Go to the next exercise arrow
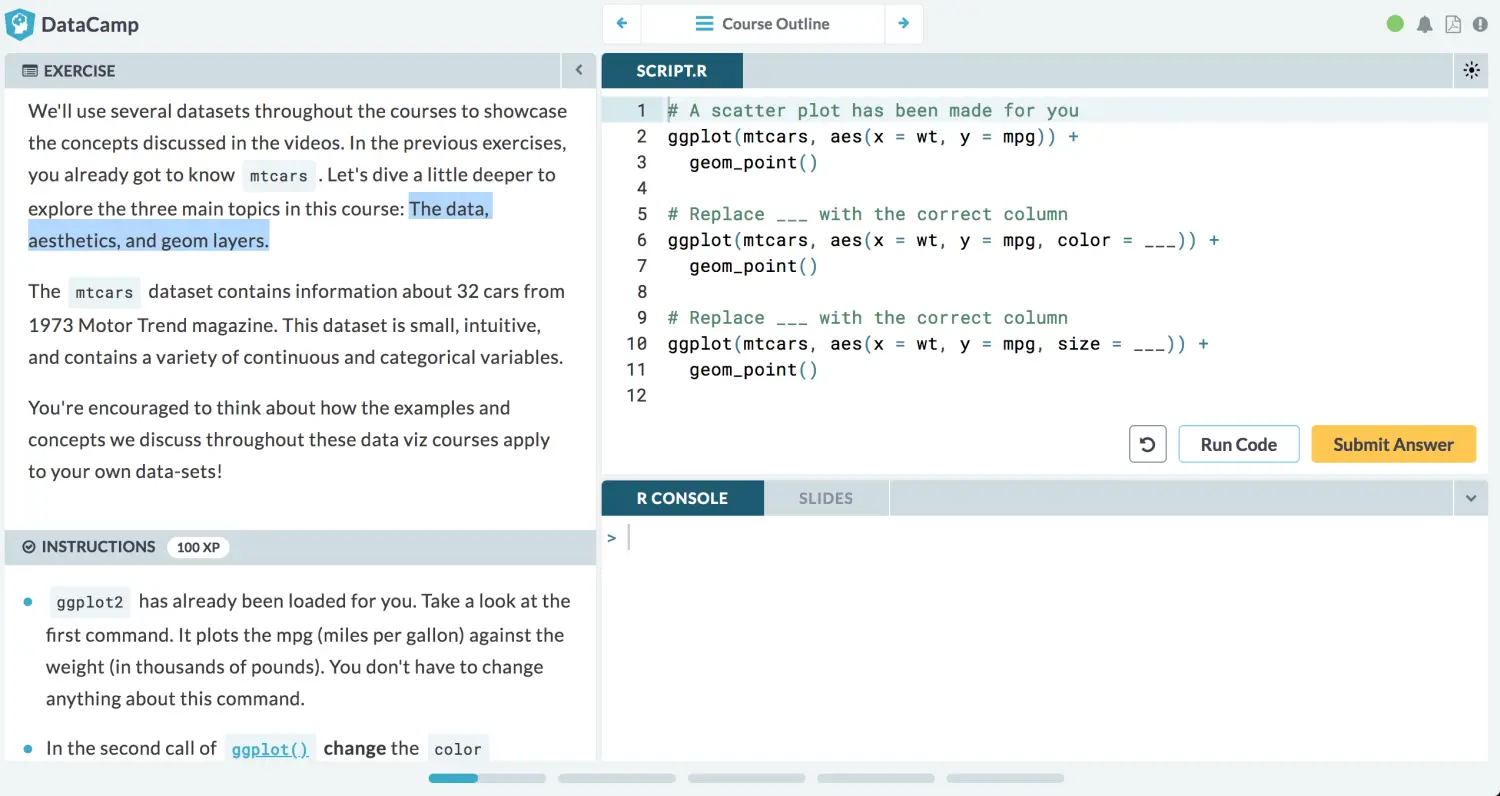1500x796 pixels. coord(904,23)
